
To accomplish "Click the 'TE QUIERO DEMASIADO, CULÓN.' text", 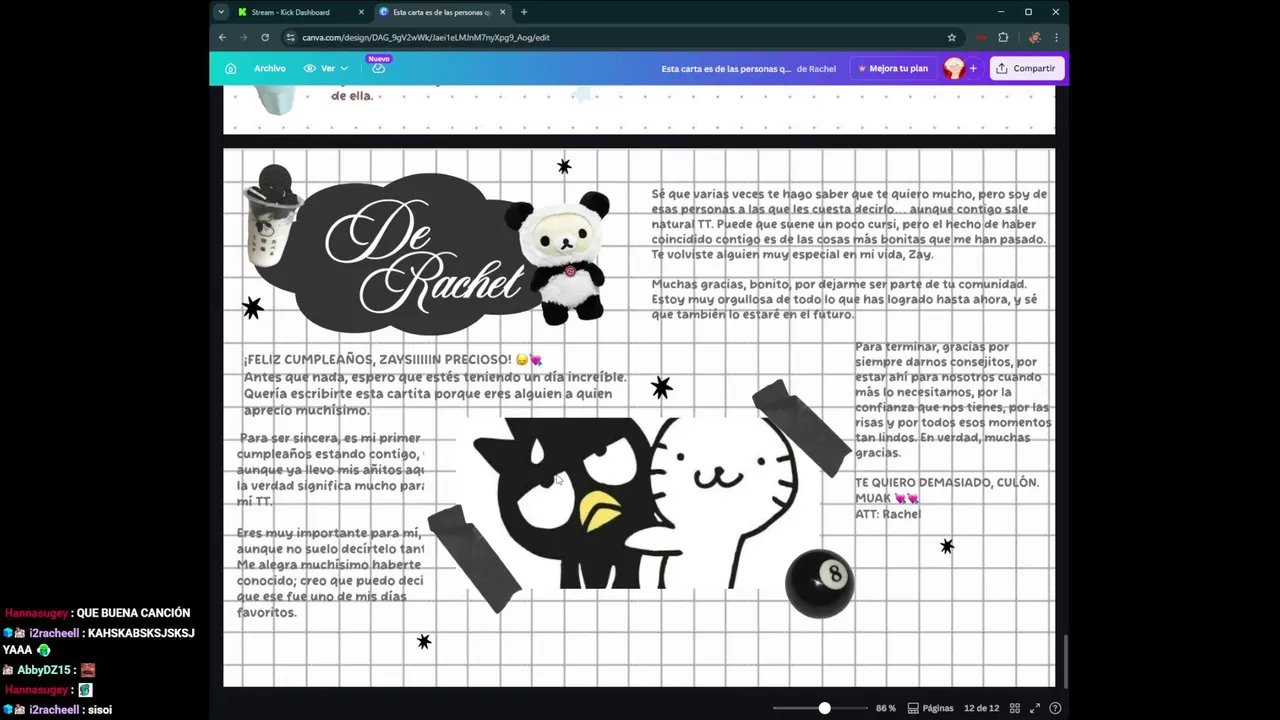I will coord(947,482).
